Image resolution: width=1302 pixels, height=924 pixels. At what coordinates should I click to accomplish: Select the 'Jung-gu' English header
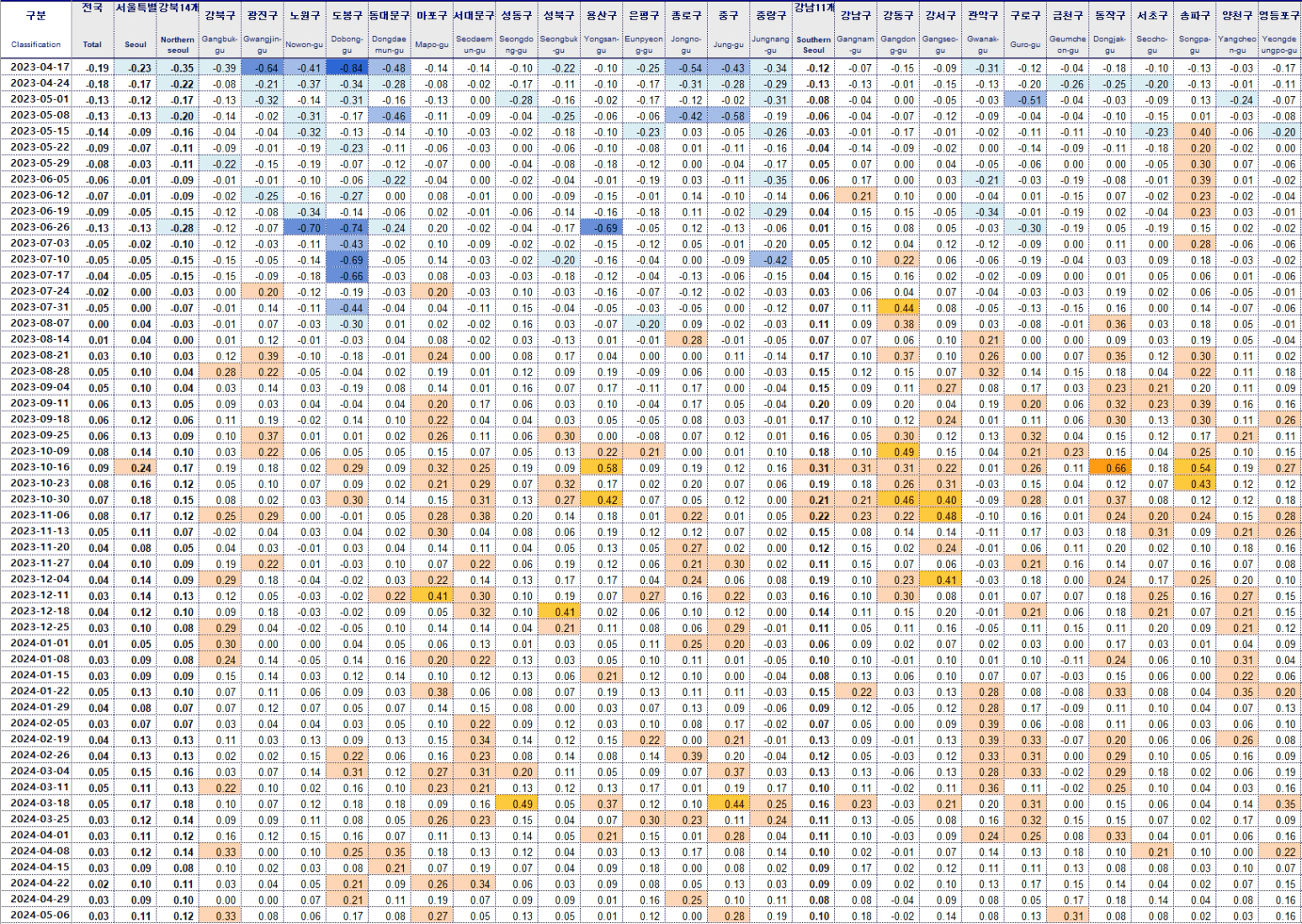click(x=729, y=45)
